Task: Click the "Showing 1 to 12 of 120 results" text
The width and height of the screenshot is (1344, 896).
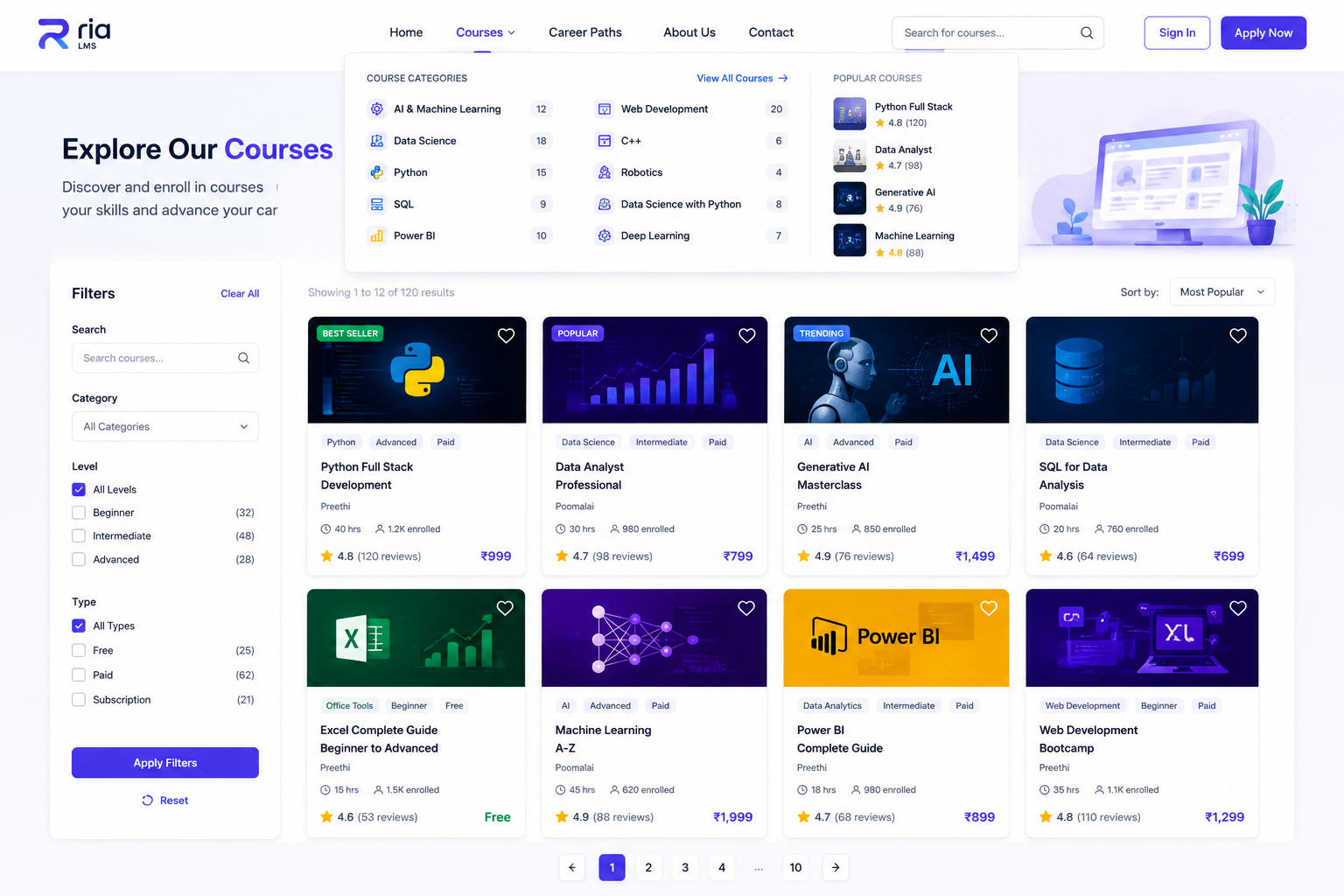Action: point(381,292)
